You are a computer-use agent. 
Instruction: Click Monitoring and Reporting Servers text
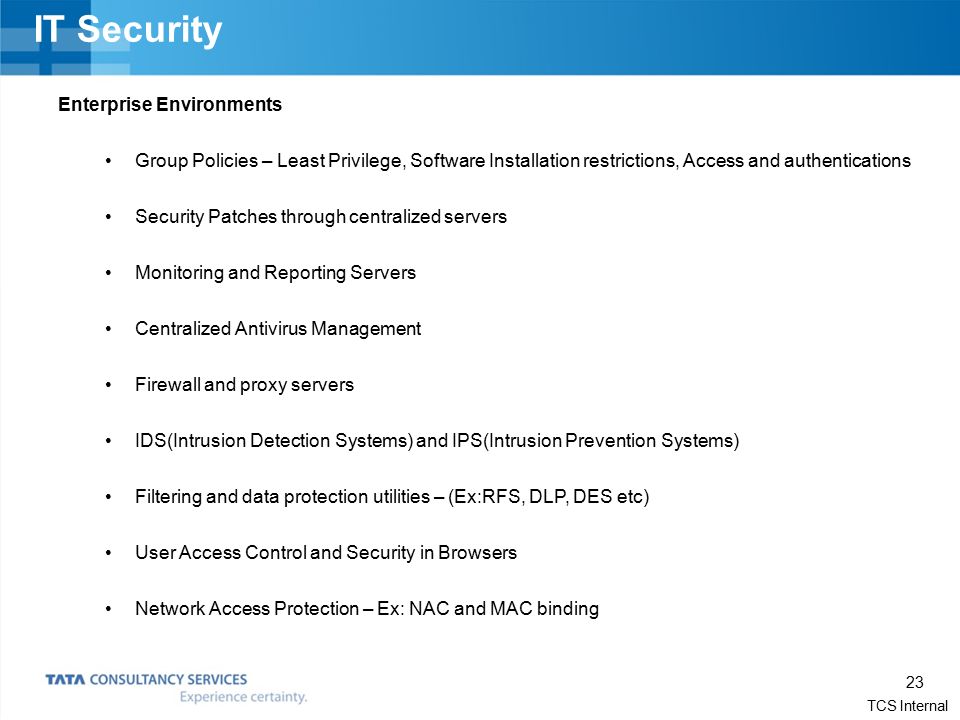[x=275, y=272]
